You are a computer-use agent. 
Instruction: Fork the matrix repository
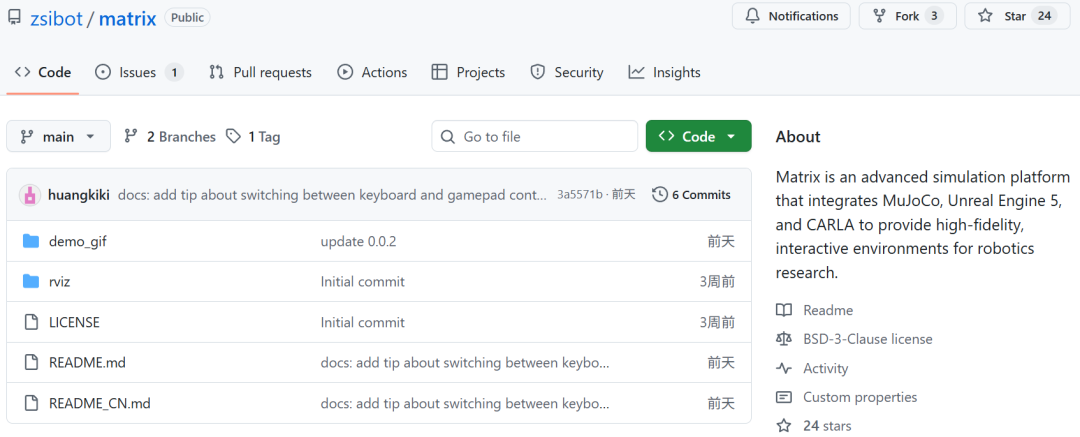(x=907, y=16)
